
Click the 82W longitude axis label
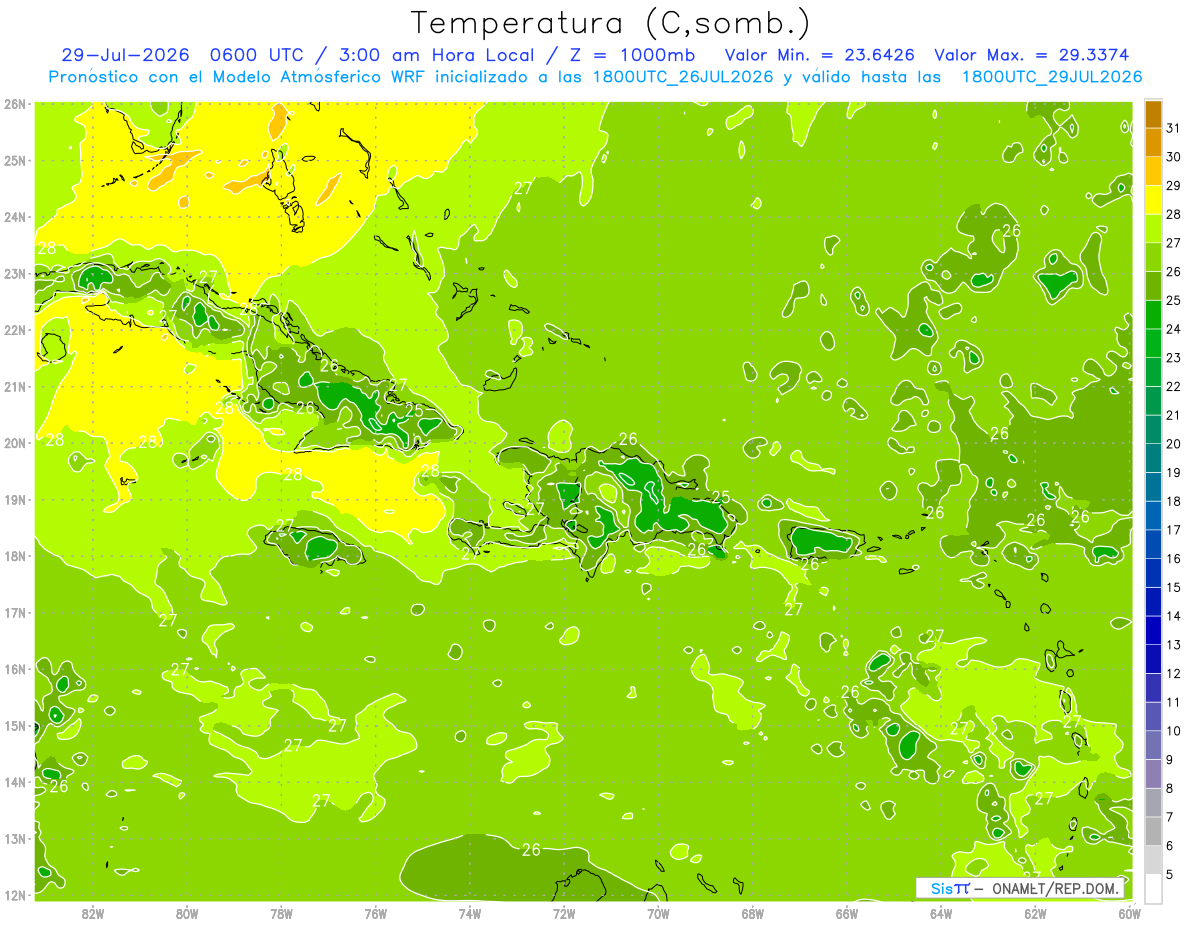[x=93, y=914]
